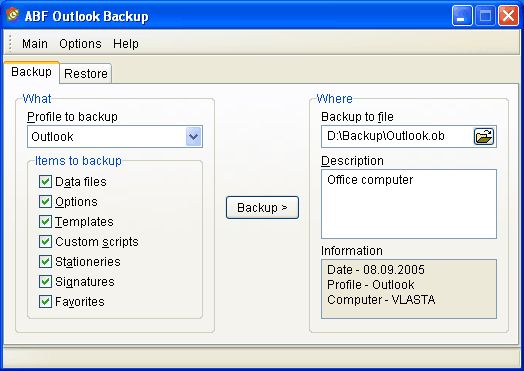Click the ABF Outlook Backup title bar icon
Viewport: 524px width, 371px height.
click(x=12, y=15)
